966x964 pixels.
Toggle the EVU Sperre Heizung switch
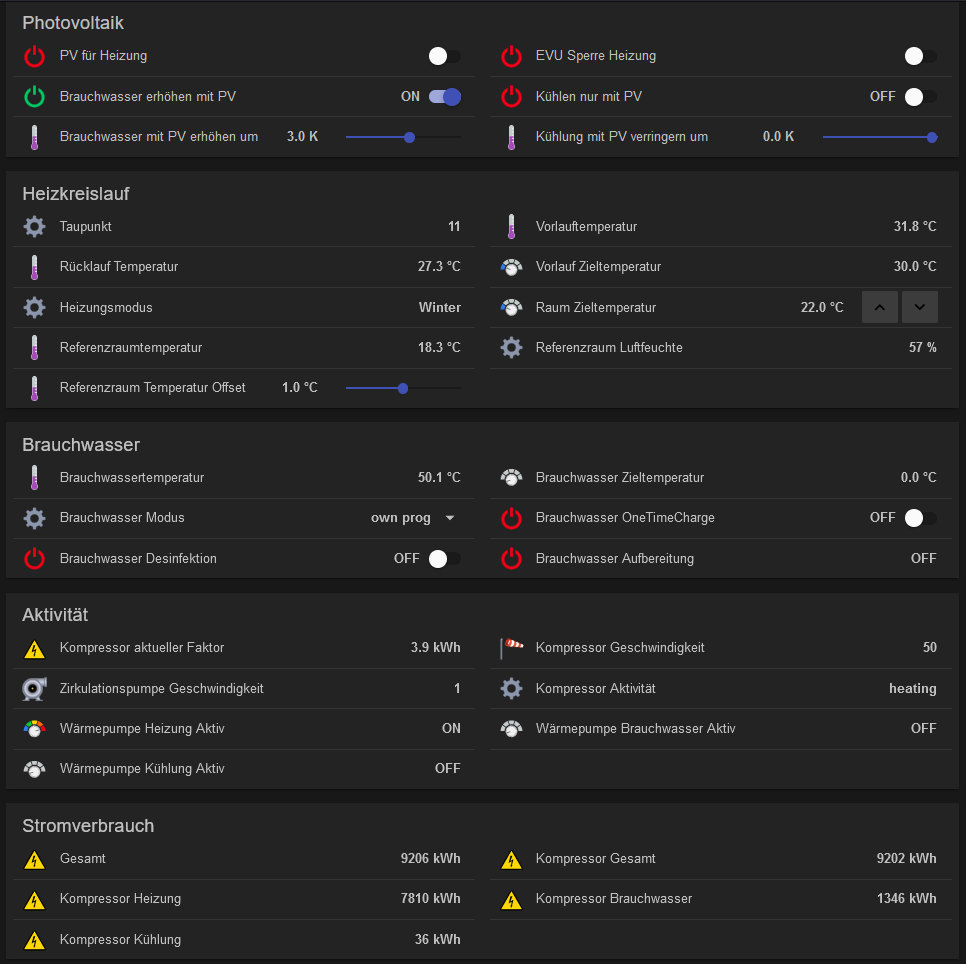[x=919, y=56]
